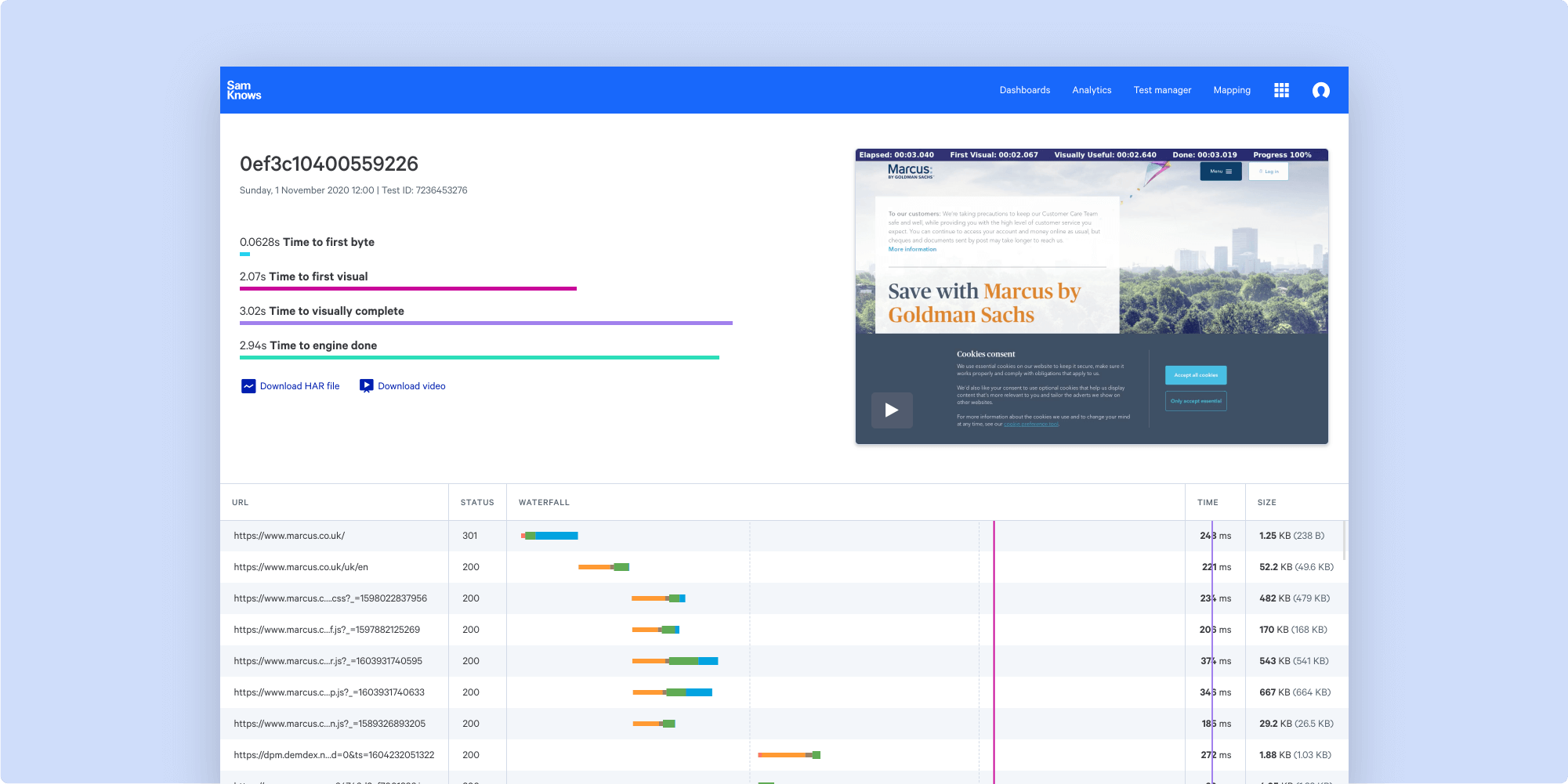Open the Analytics menu

point(1092,90)
